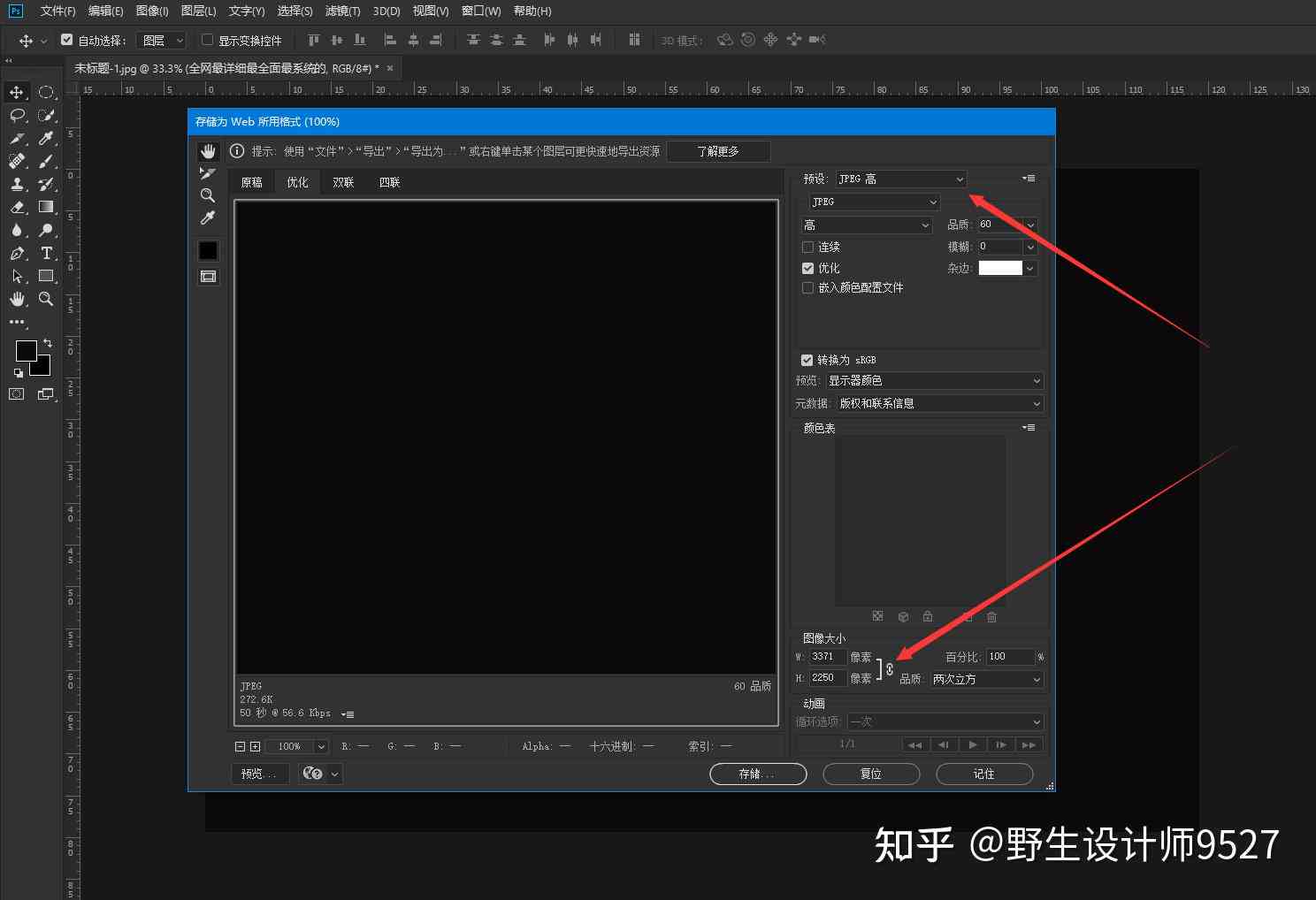Open the 滤镜(T) menu
This screenshot has height=900, width=1316.
click(342, 11)
